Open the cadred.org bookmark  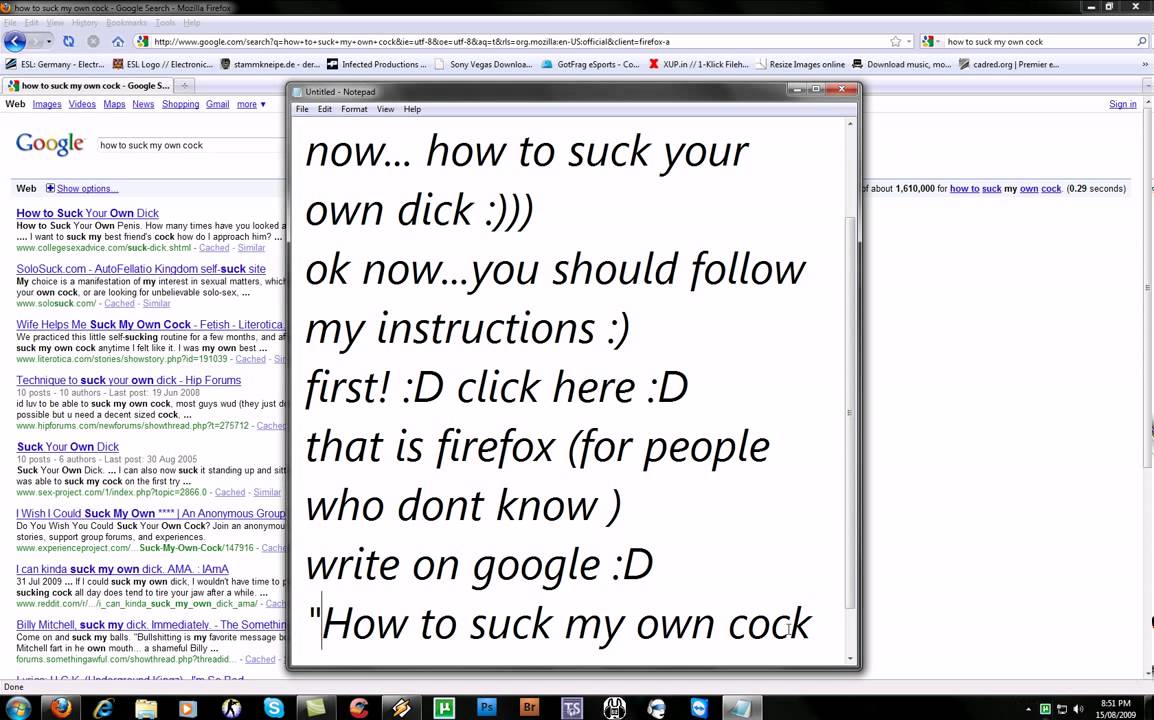point(1008,65)
